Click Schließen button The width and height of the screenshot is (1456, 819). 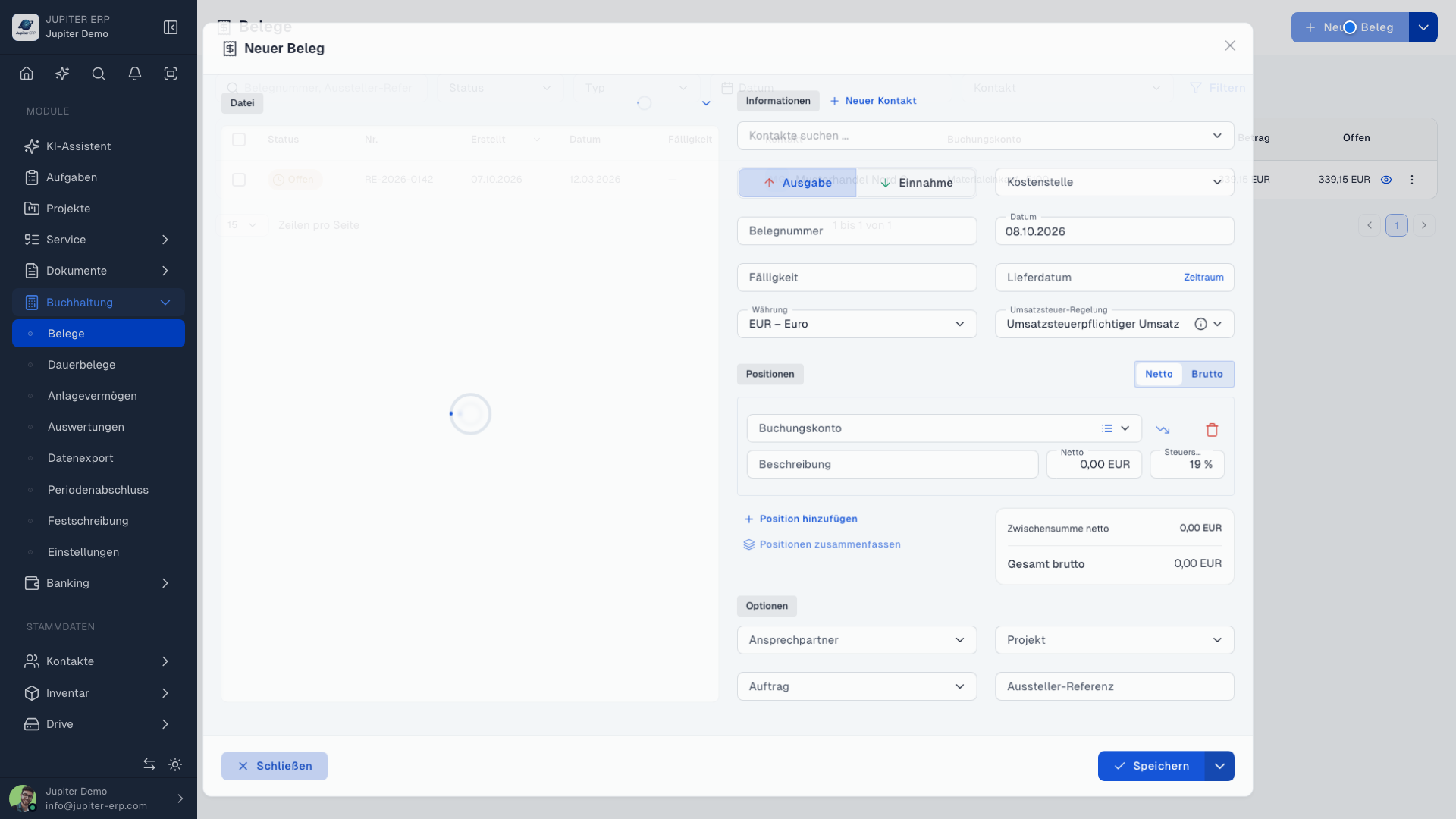click(275, 766)
